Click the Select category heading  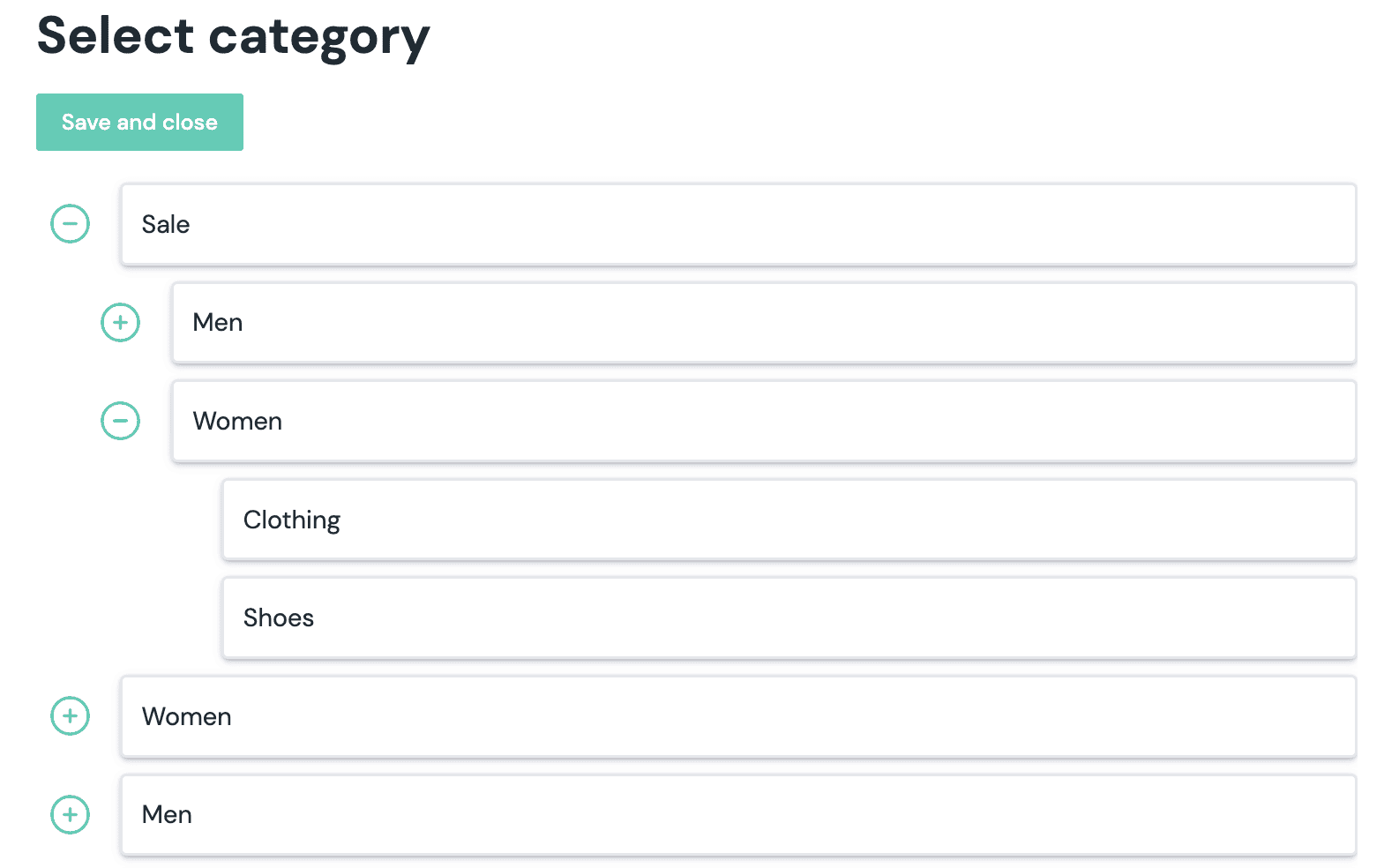233,37
